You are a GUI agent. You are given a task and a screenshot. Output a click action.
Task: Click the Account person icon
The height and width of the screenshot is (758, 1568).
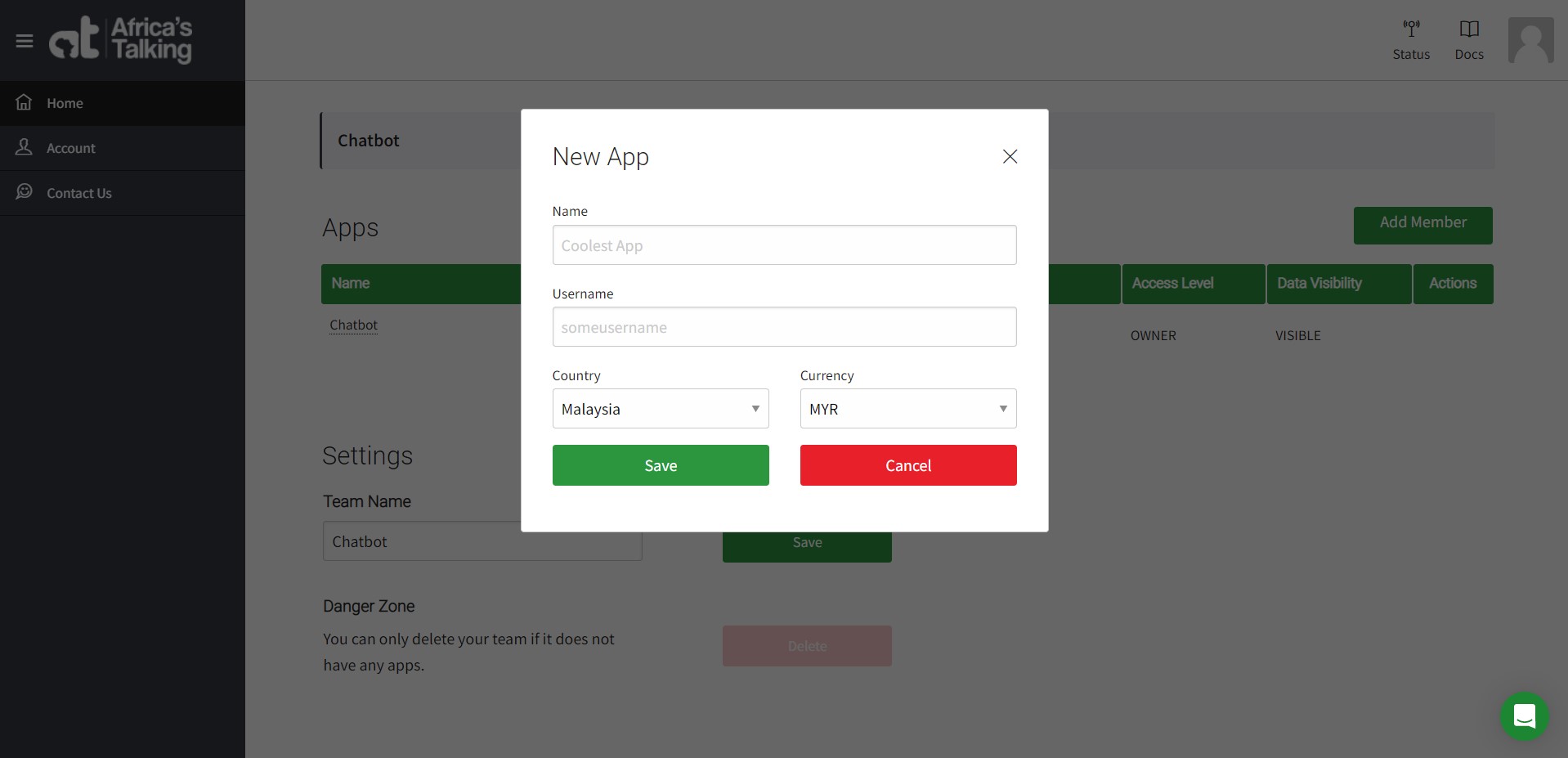pos(25,147)
